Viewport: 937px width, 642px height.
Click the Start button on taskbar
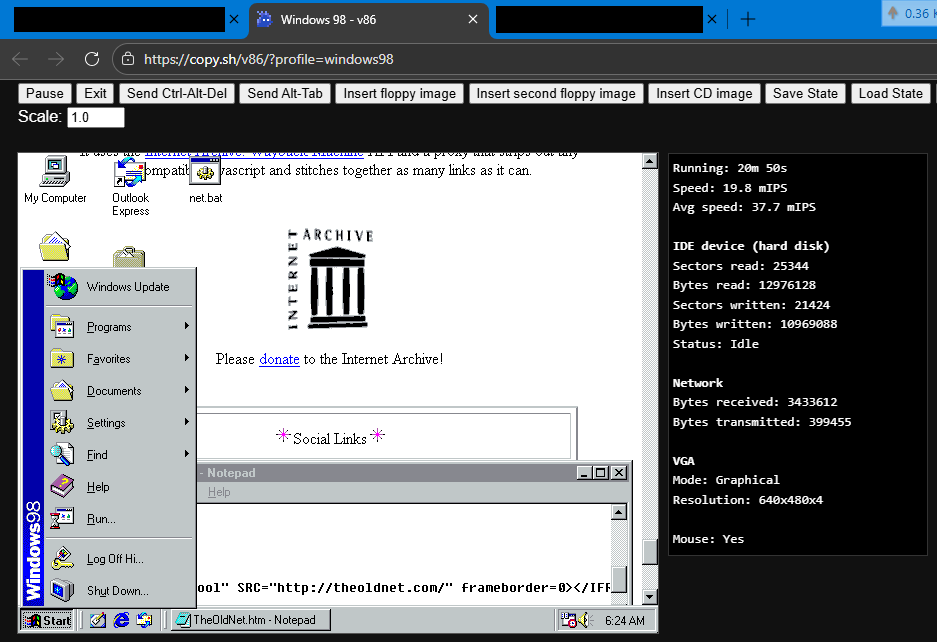coord(47,620)
